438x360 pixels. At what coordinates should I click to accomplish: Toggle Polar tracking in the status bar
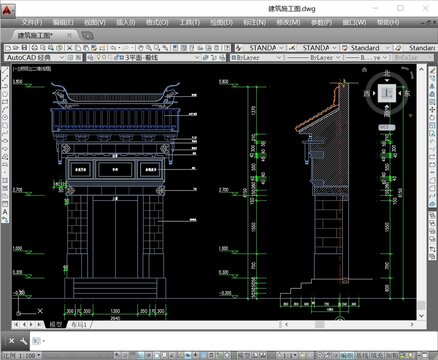click(x=149, y=355)
